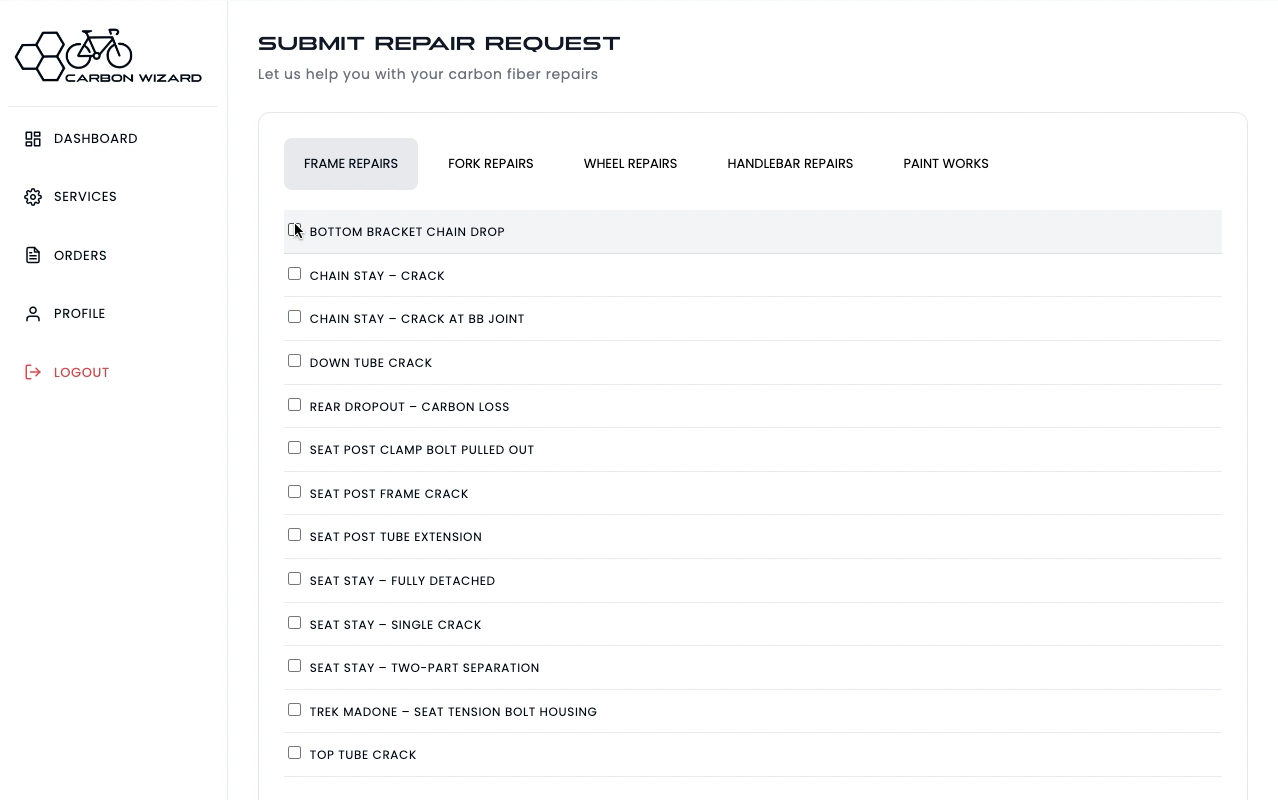This screenshot has width=1278, height=800.
Task: Check the Down Tube Crack box
Action: [294, 360]
